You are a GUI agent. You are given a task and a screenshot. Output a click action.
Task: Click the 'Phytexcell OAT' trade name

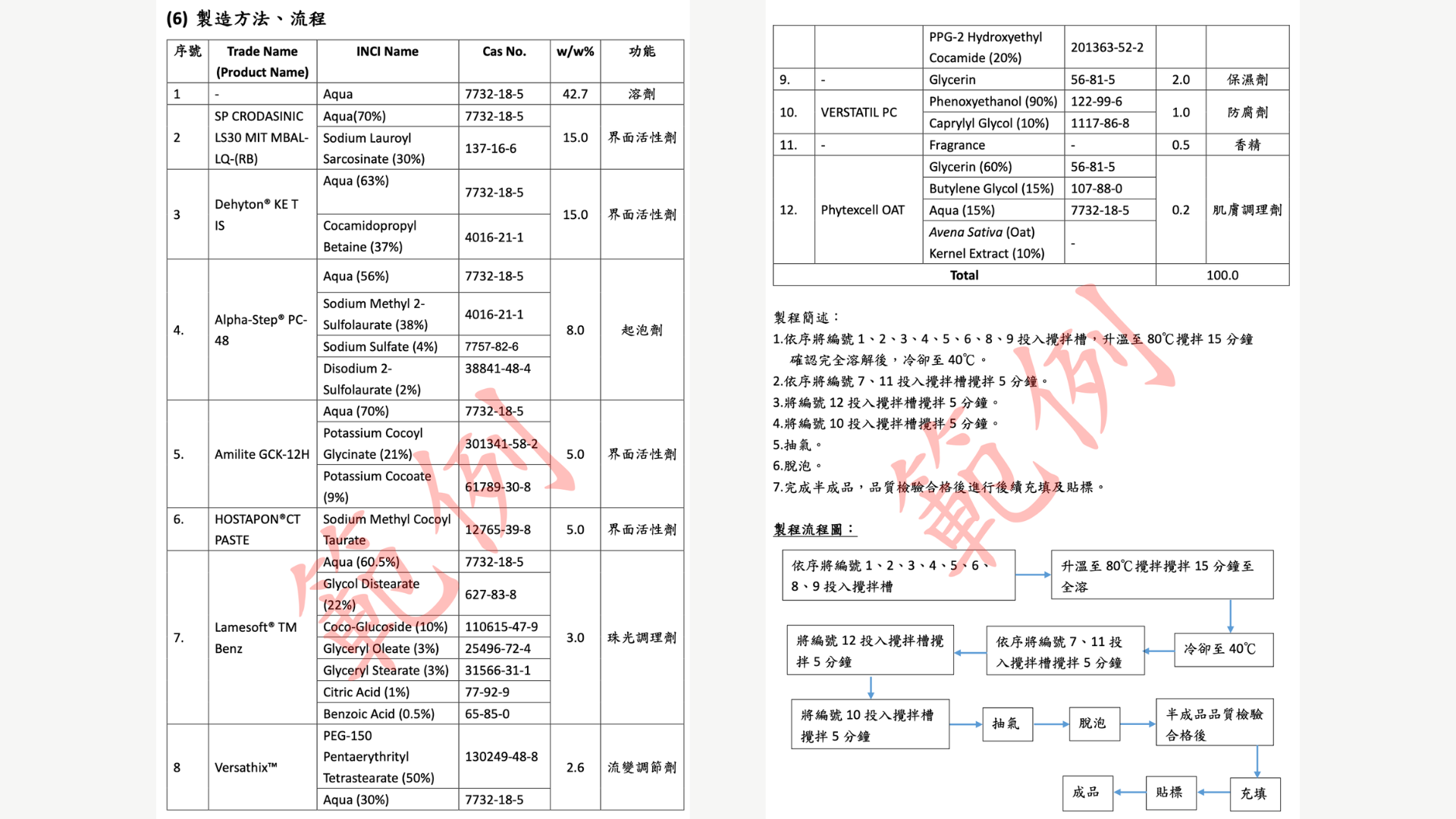pos(868,210)
